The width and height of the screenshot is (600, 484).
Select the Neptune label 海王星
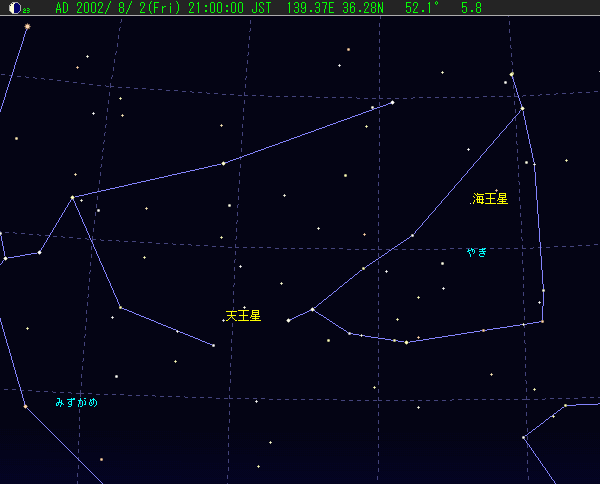coord(490,199)
